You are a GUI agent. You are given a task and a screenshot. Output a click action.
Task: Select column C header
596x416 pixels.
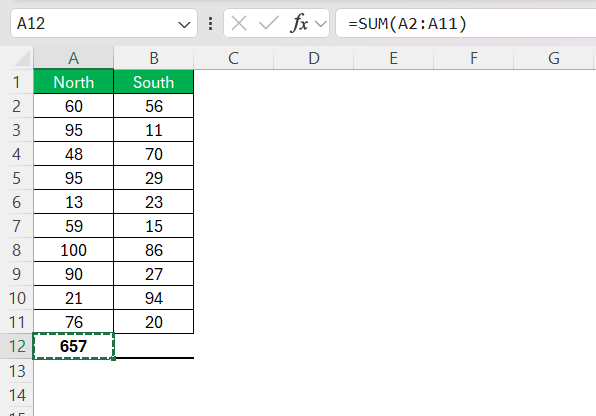[x=233, y=58]
